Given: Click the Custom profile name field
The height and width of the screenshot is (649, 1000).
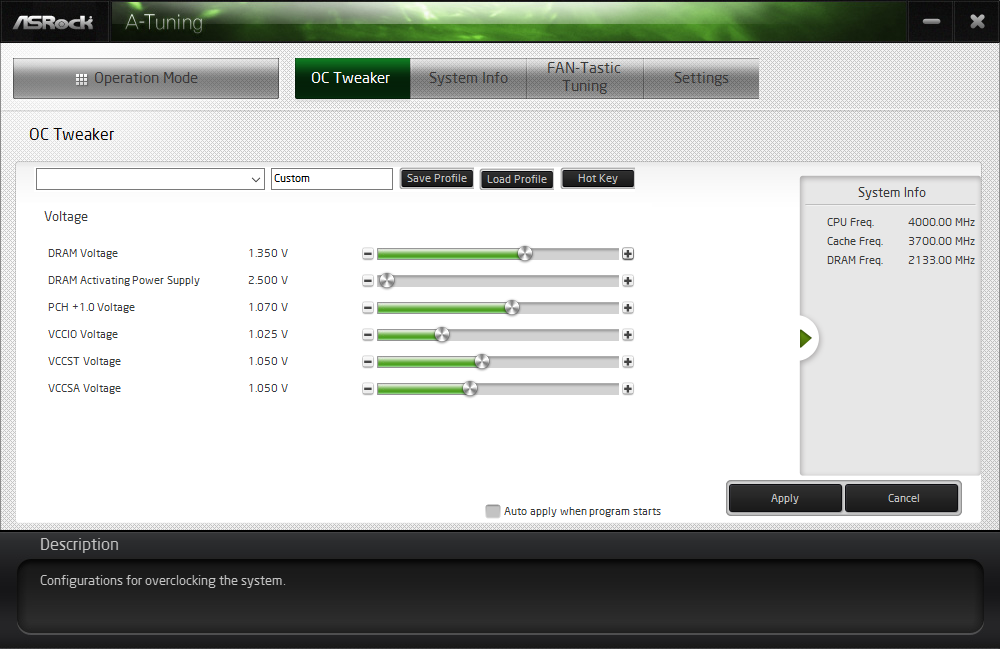Looking at the screenshot, I should click(332, 179).
